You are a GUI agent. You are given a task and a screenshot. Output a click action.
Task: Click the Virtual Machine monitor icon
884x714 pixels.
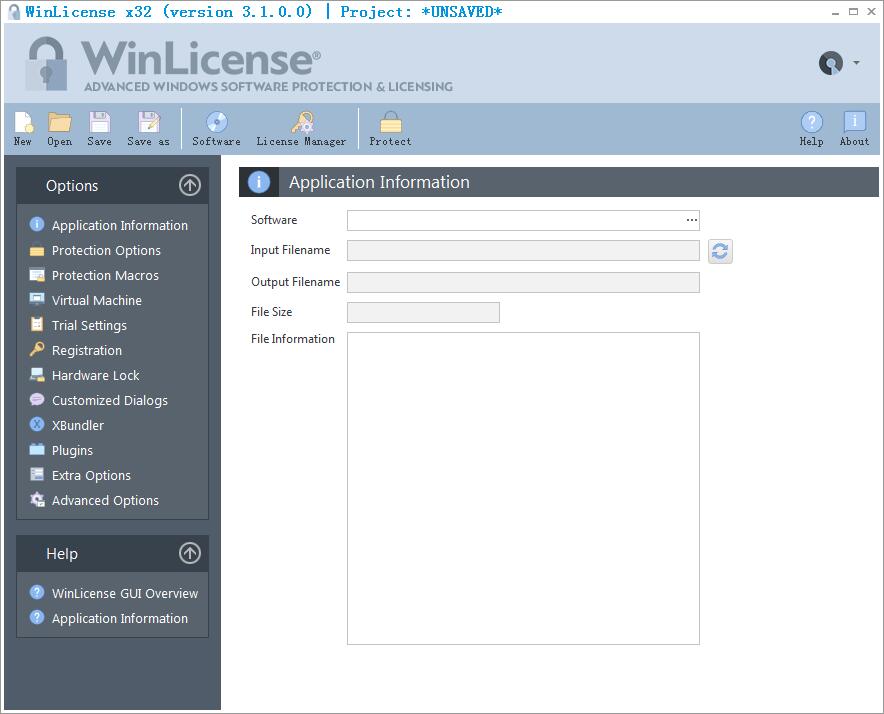[x=37, y=299]
